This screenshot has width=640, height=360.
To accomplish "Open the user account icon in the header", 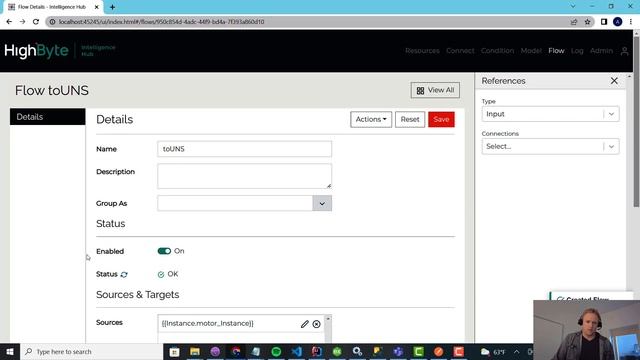I will tap(624, 51).
